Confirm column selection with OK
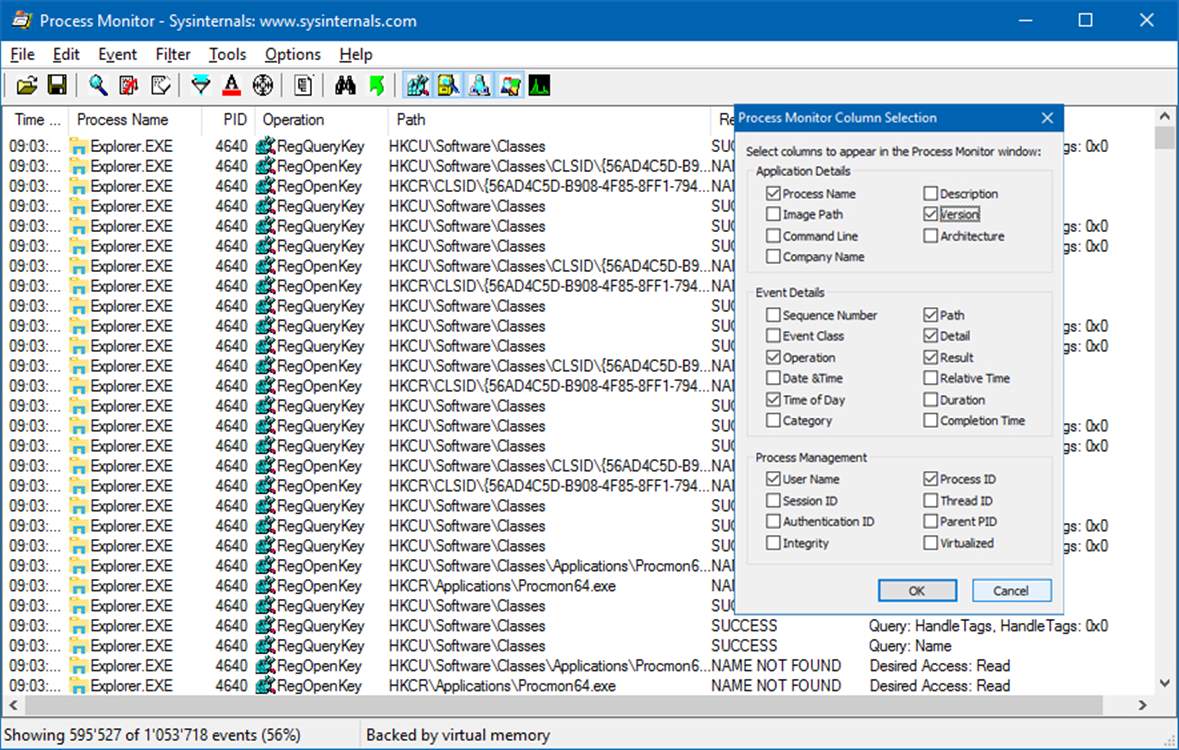This screenshot has width=1179, height=750. 917,591
